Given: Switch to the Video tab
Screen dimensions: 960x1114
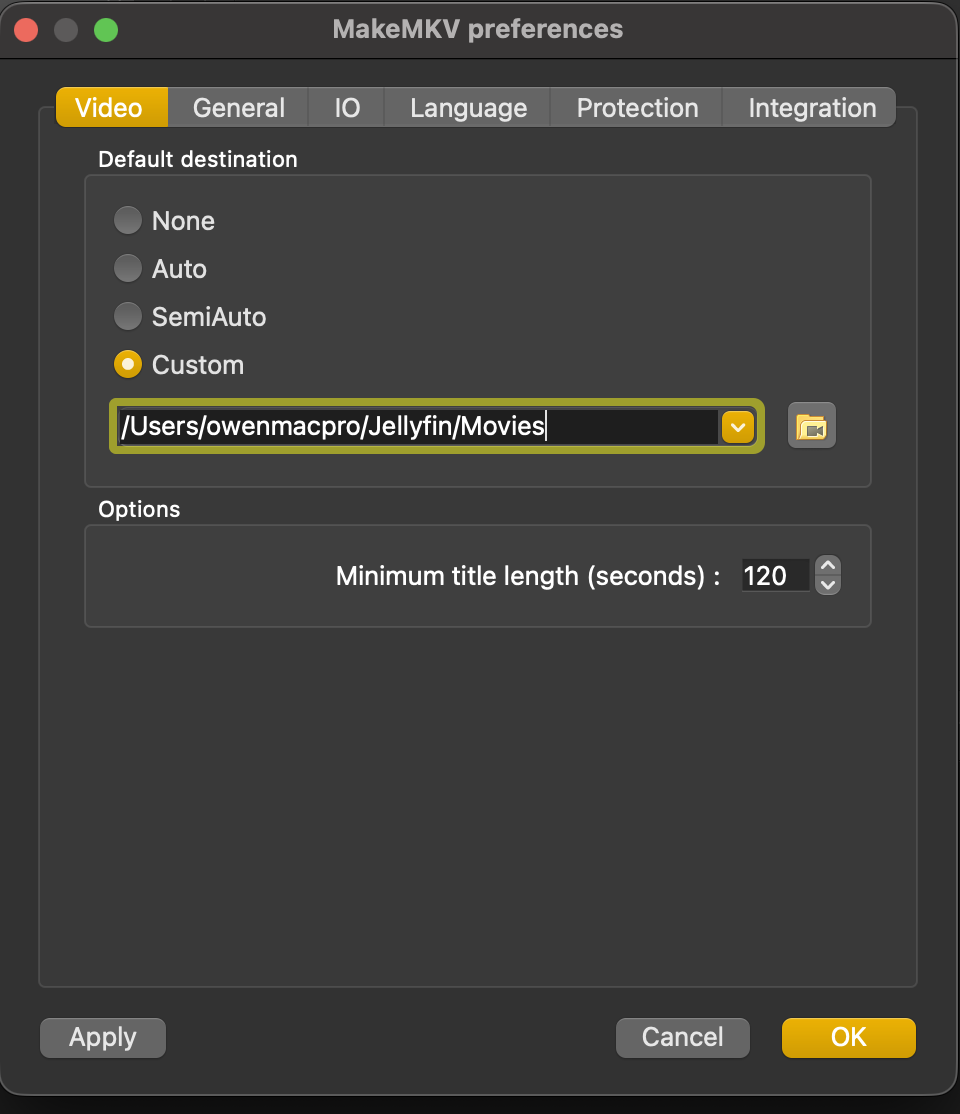Looking at the screenshot, I should (x=112, y=107).
